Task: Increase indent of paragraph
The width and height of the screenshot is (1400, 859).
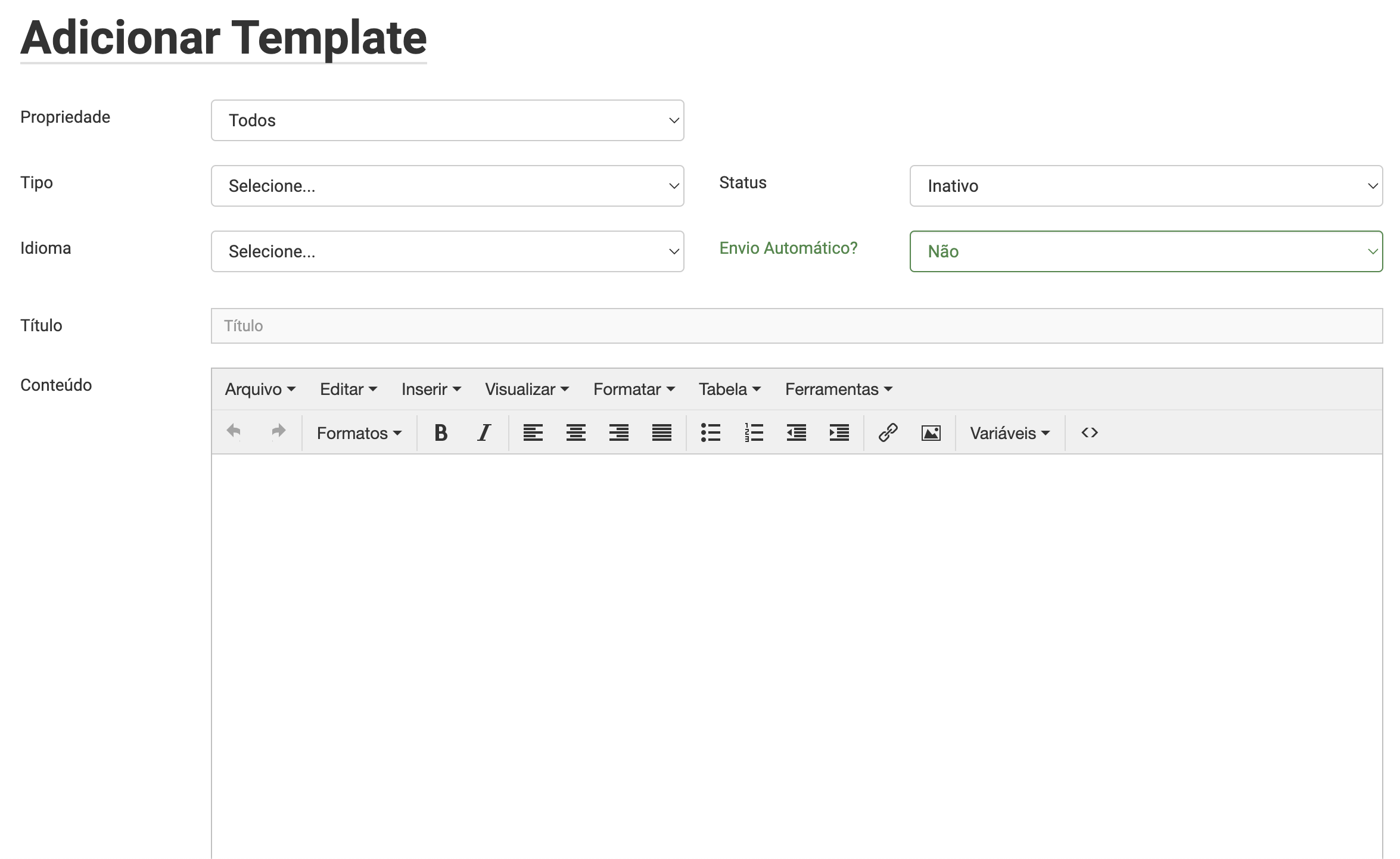Action: click(839, 432)
